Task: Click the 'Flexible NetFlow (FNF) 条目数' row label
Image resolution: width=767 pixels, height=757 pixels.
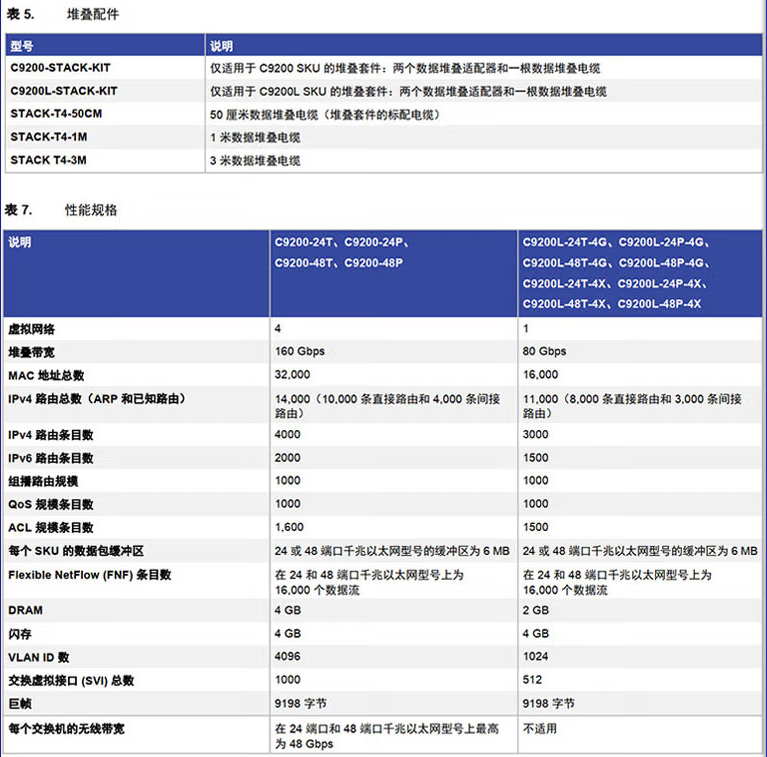Action: [90, 575]
